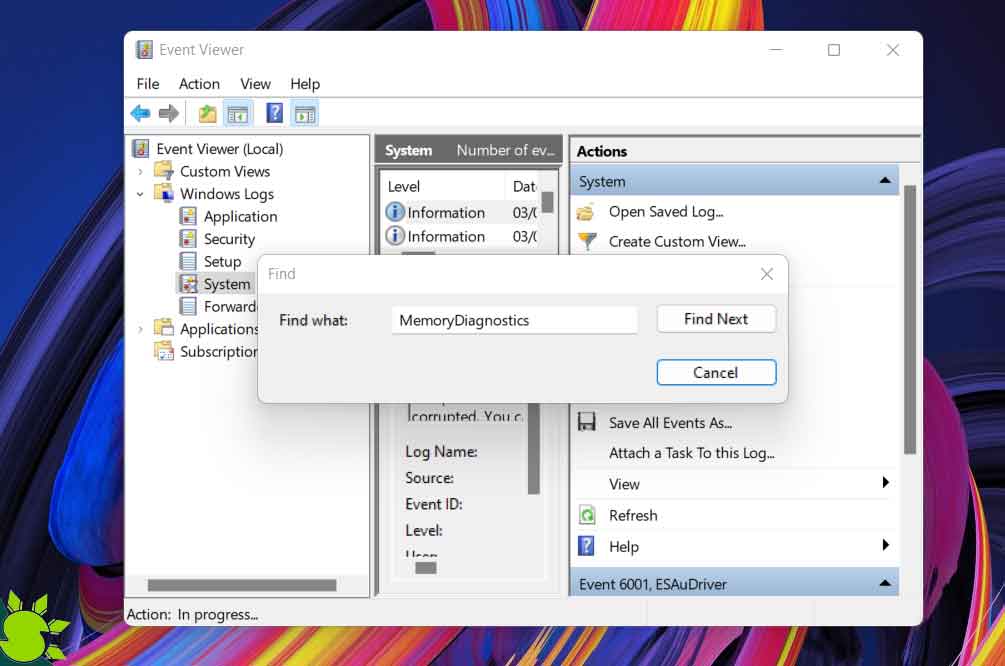Open the Action menu
The width and height of the screenshot is (1005, 666).
click(199, 84)
